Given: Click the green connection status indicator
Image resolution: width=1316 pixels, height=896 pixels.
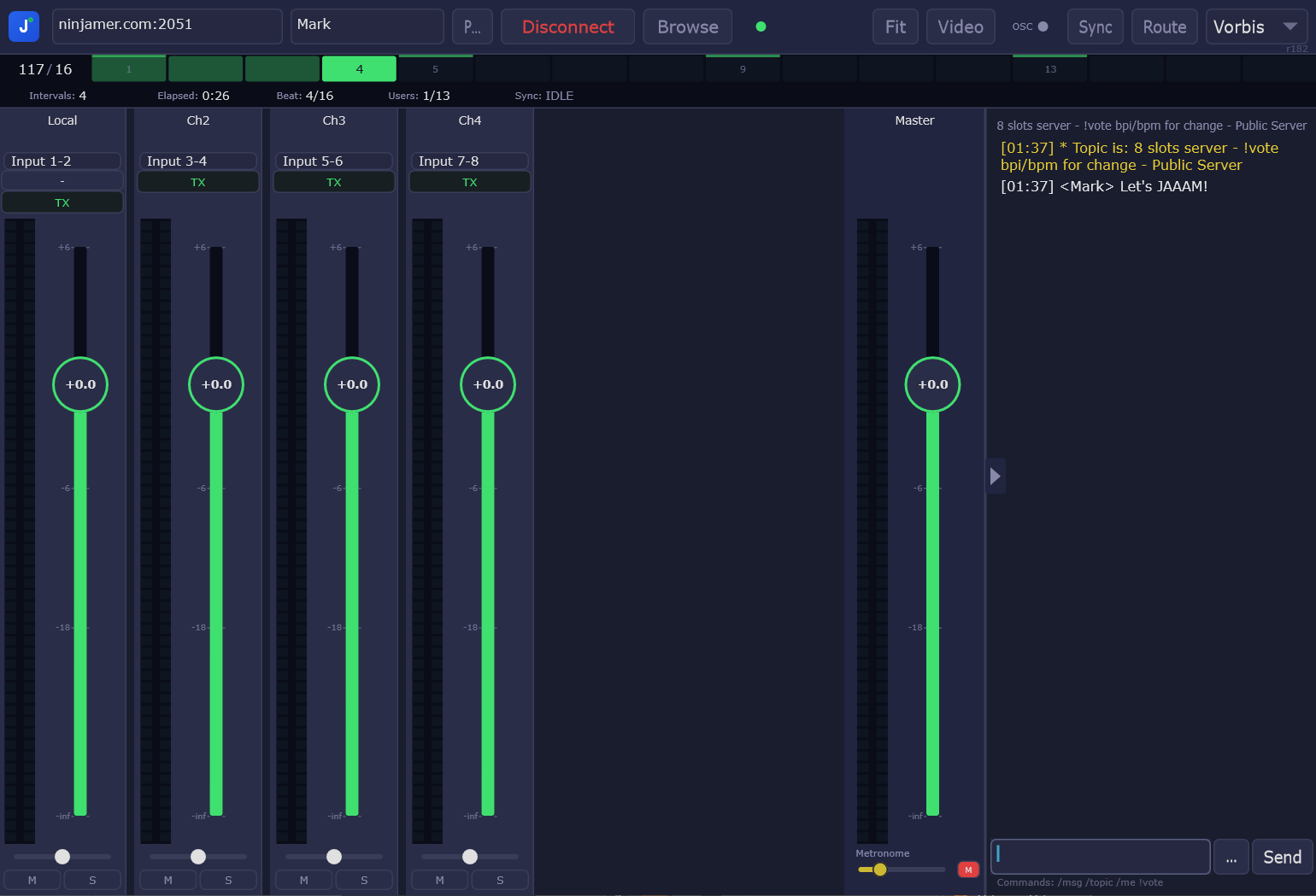Looking at the screenshot, I should pos(761,26).
